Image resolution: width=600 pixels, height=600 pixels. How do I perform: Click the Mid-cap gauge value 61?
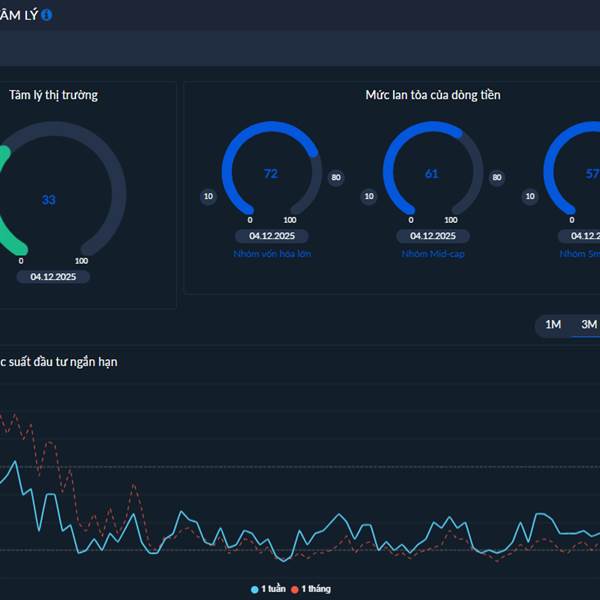(x=432, y=174)
